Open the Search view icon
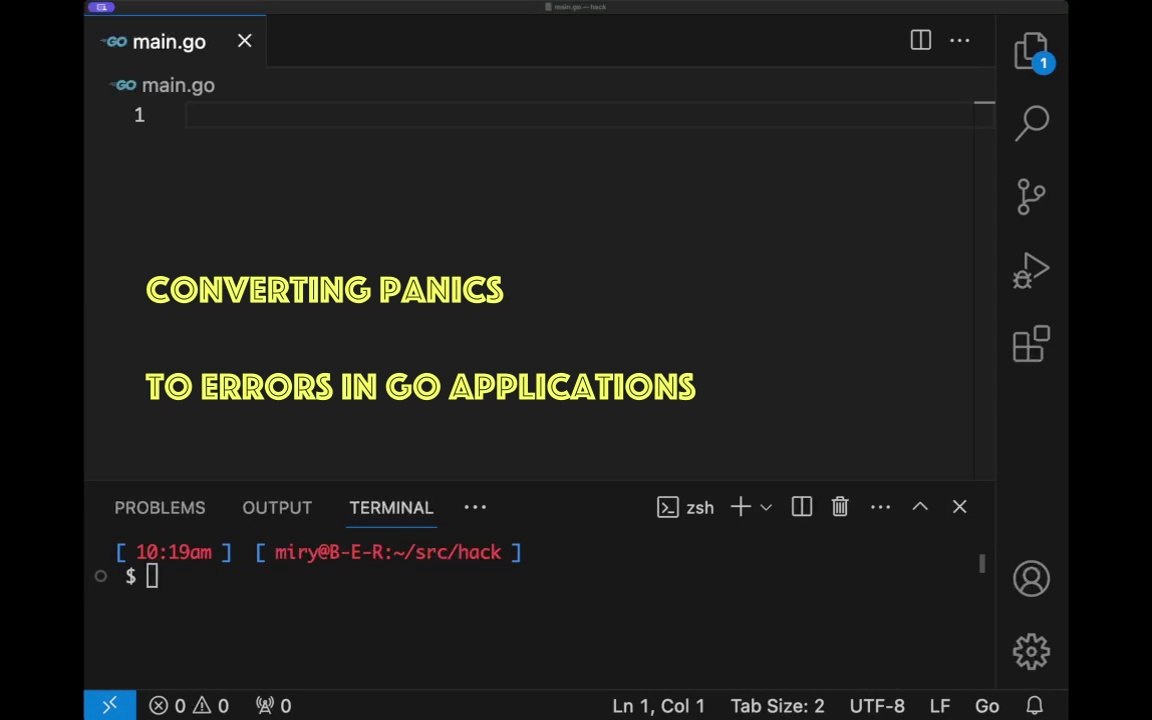 1032,123
